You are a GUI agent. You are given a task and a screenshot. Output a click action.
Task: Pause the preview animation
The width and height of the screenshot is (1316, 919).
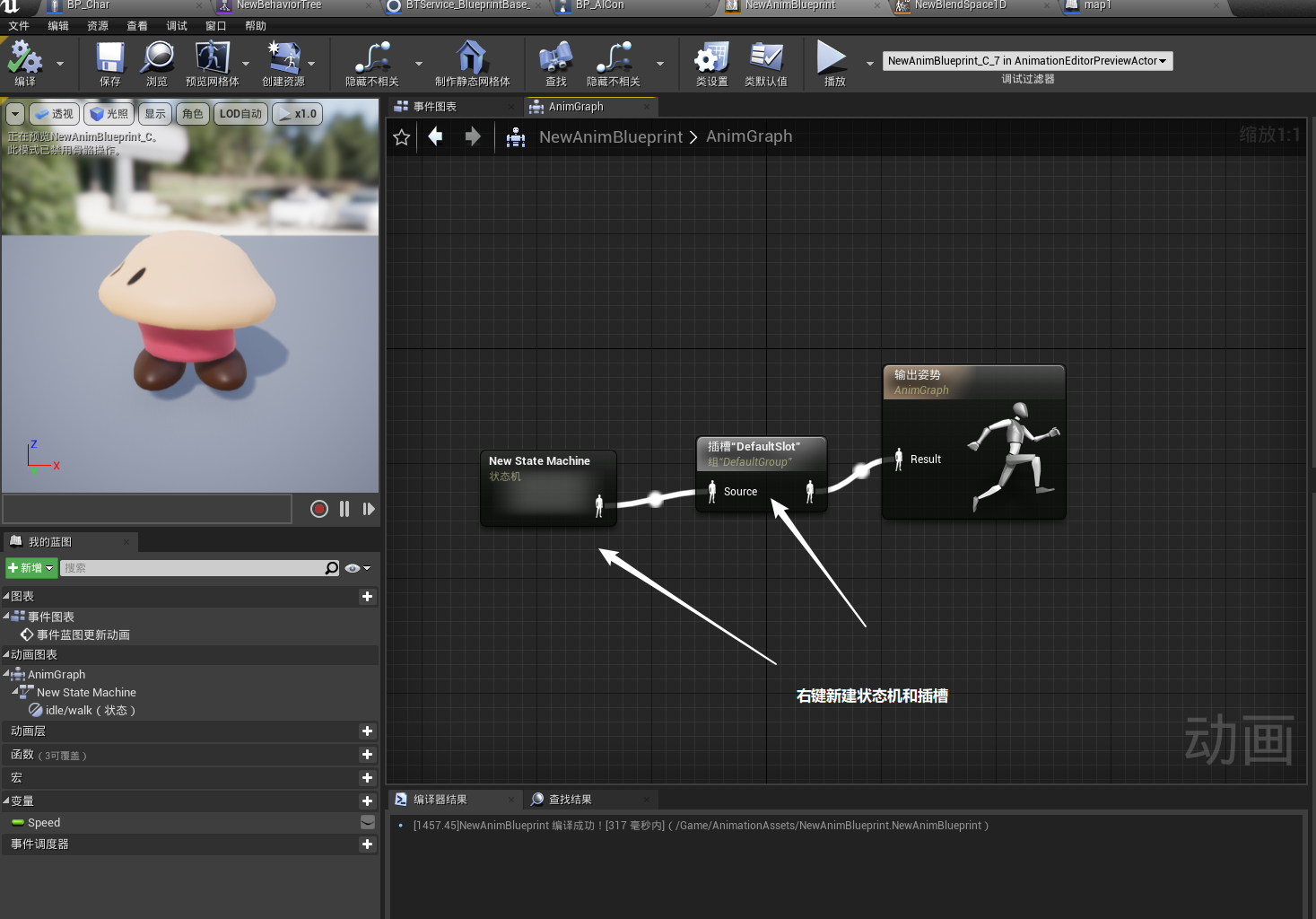point(344,509)
